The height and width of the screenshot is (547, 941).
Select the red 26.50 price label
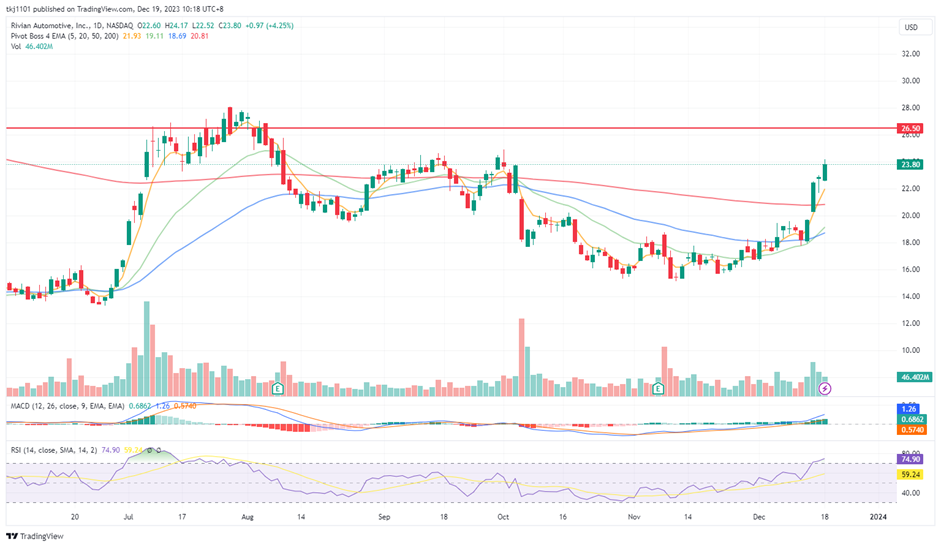point(911,129)
